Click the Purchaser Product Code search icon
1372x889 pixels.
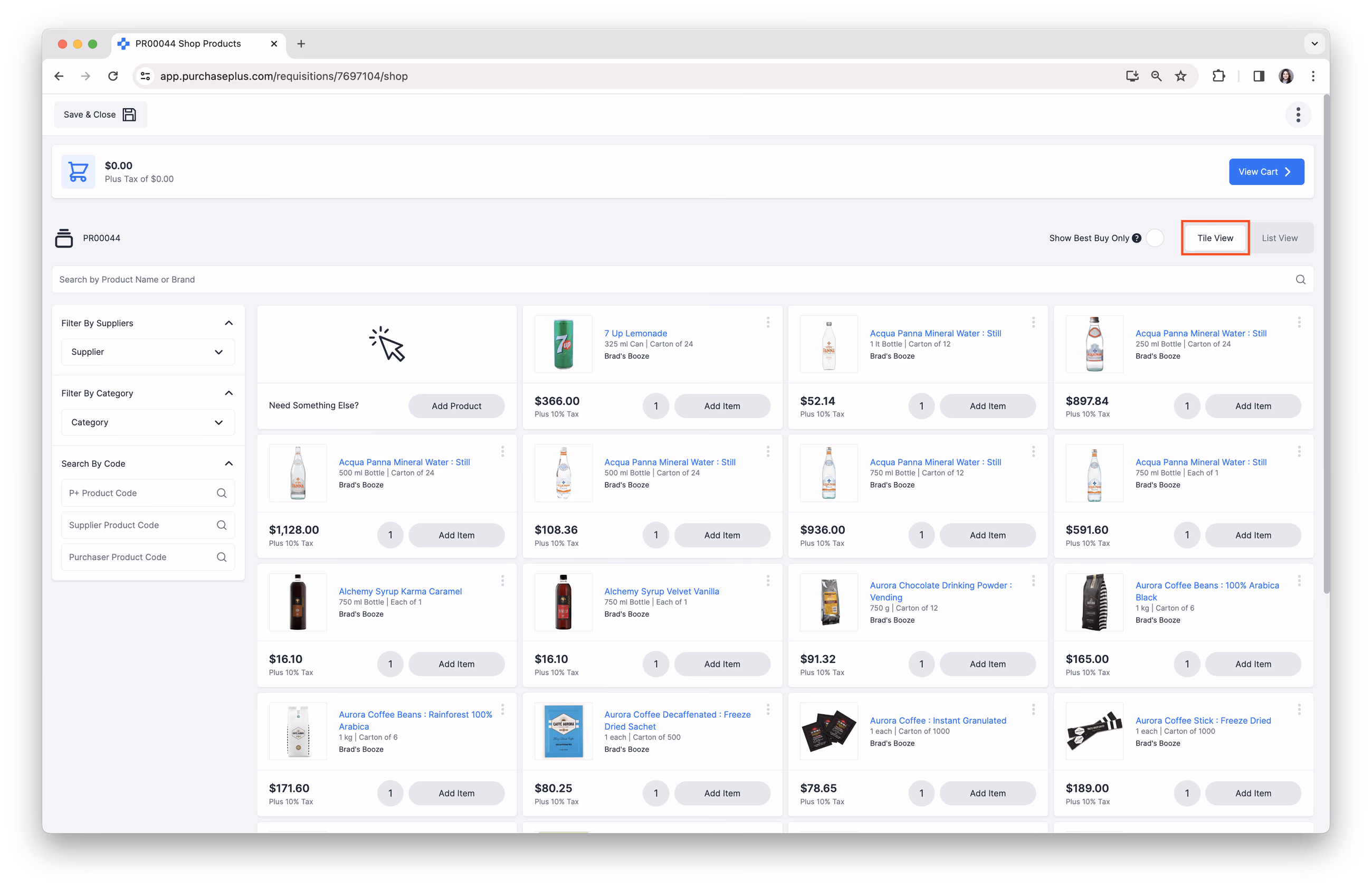click(x=221, y=557)
